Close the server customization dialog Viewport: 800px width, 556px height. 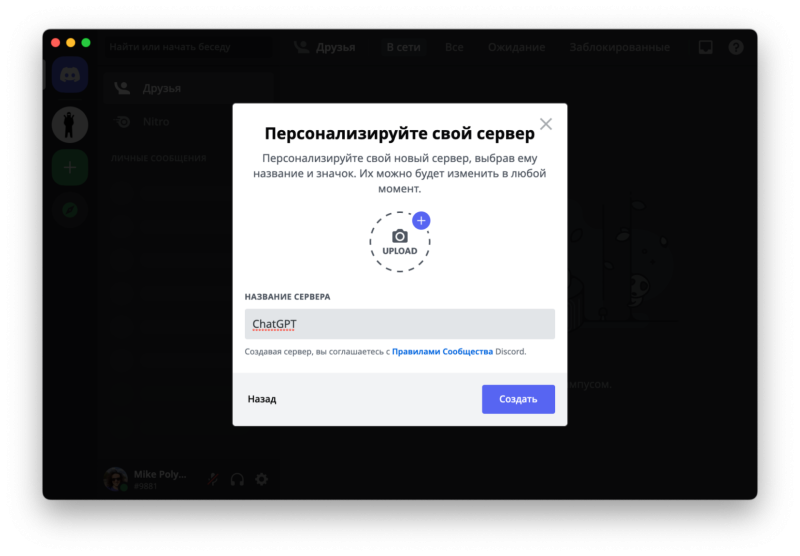click(546, 124)
